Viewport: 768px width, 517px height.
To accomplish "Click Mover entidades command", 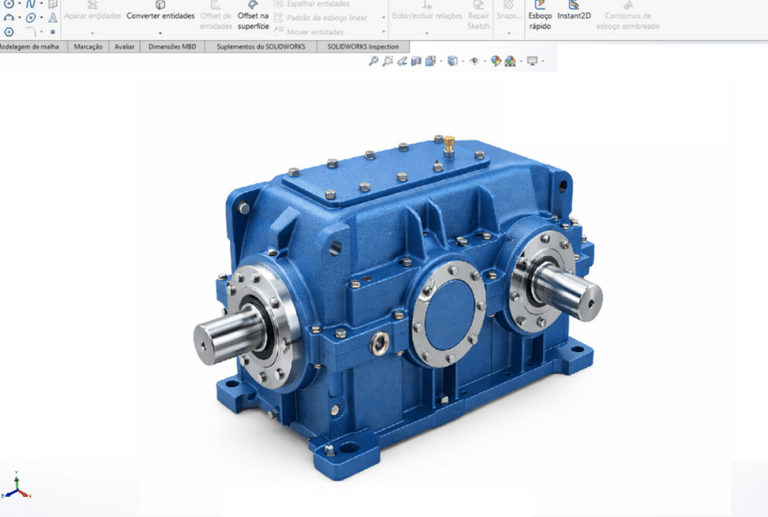I will pyautogui.click(x=309, y=32).
